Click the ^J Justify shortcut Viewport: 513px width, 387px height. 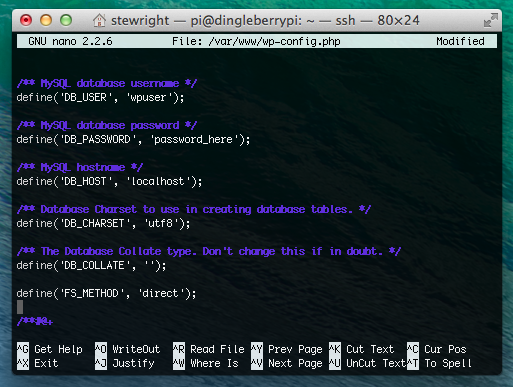[x=125, y=363]
